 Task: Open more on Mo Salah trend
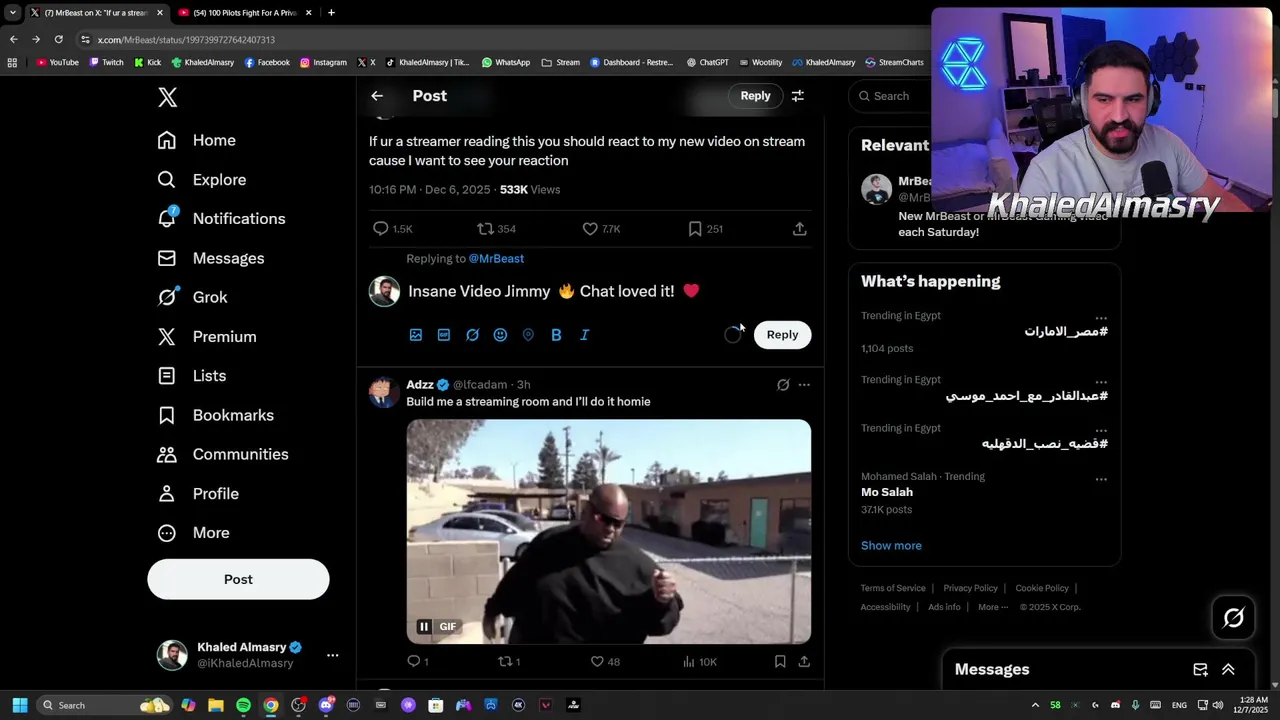coord(1101,478)
